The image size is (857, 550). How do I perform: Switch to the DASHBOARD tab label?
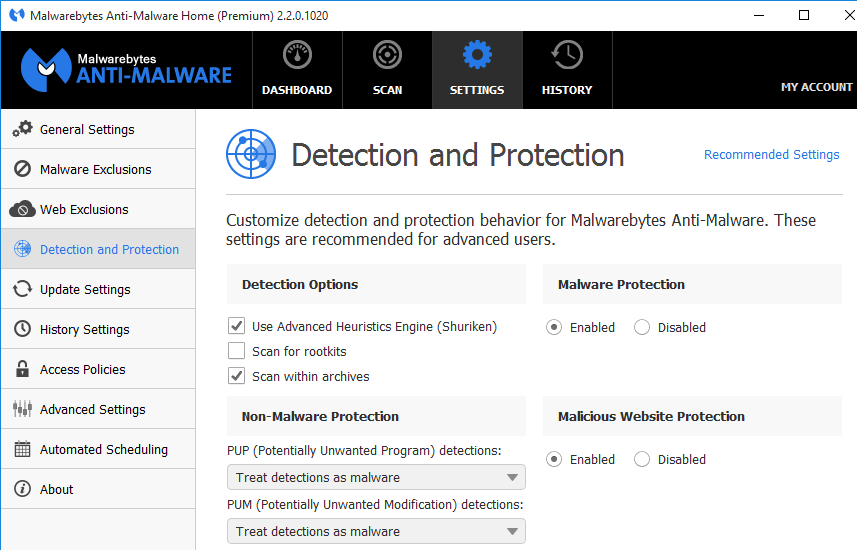297,90
